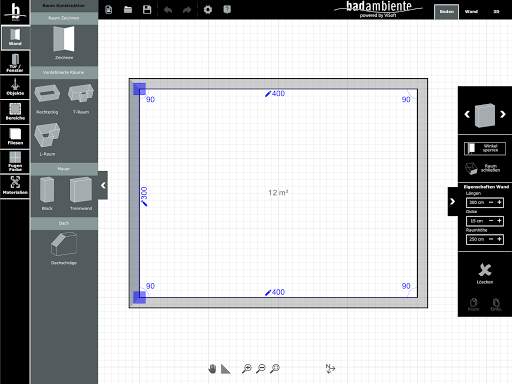Select the T-Raum predefined room
The height and width of the screenshot is (384, 512).
click(x=81, y=99)
